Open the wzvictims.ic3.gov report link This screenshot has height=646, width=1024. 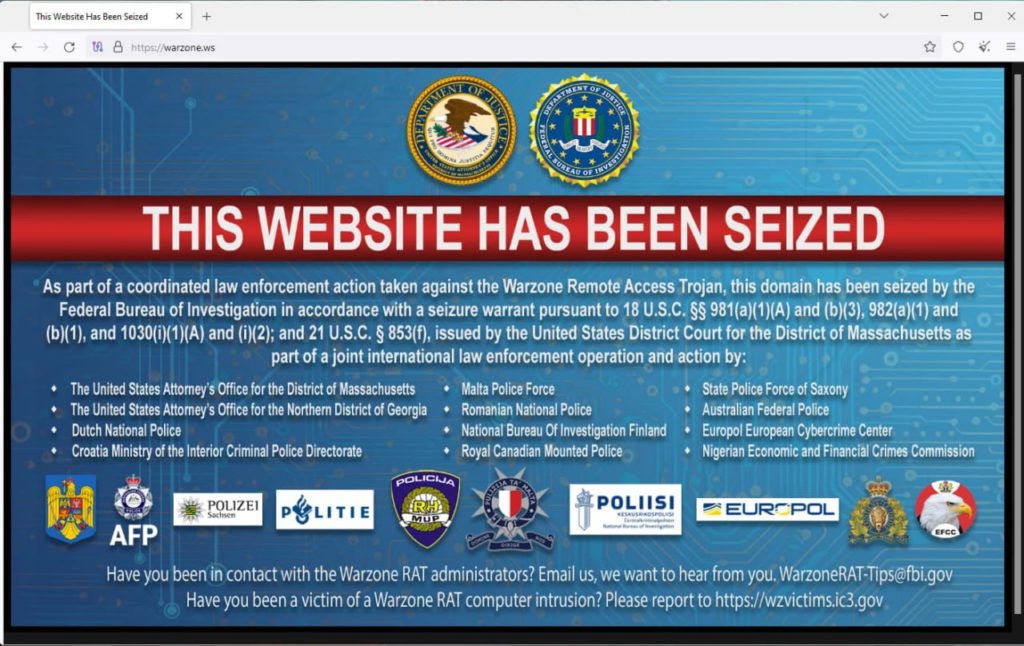799,600
